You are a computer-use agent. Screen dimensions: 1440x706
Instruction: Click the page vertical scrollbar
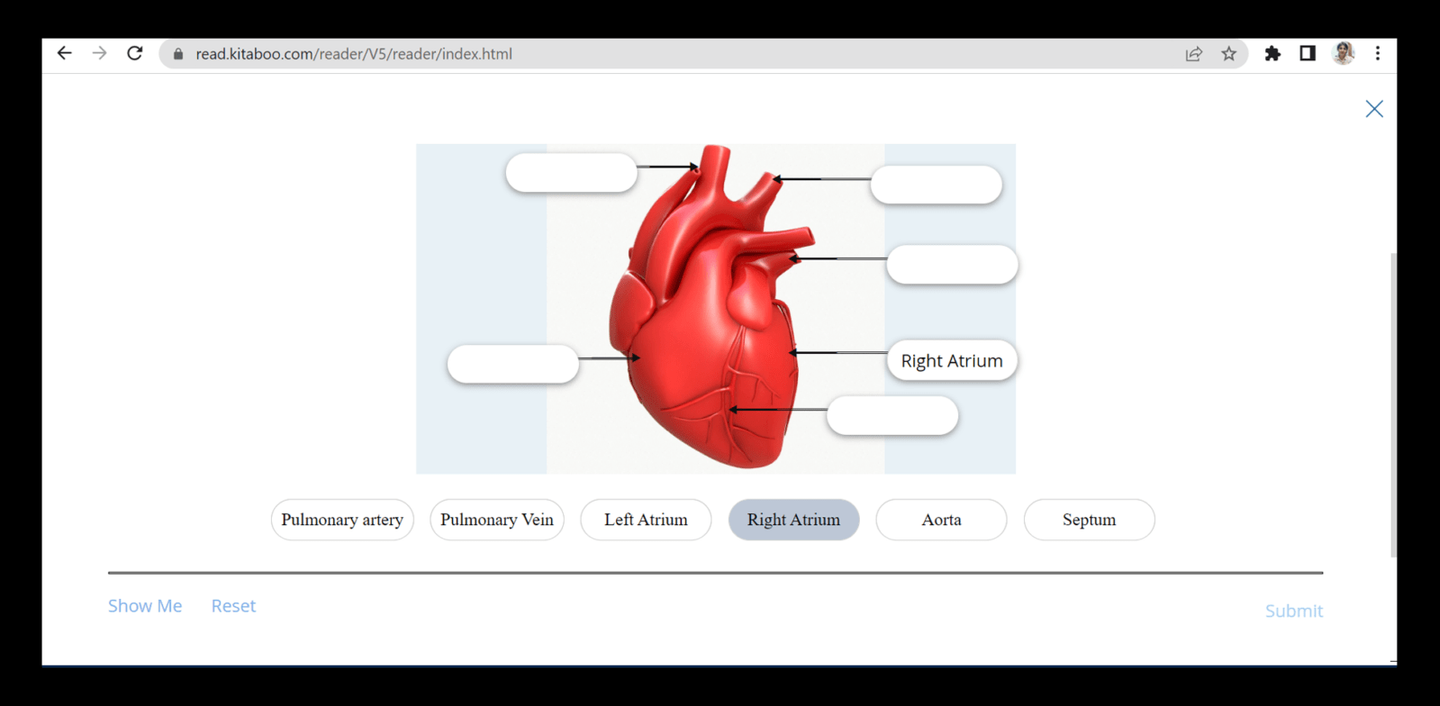[x=1393, y=405]
